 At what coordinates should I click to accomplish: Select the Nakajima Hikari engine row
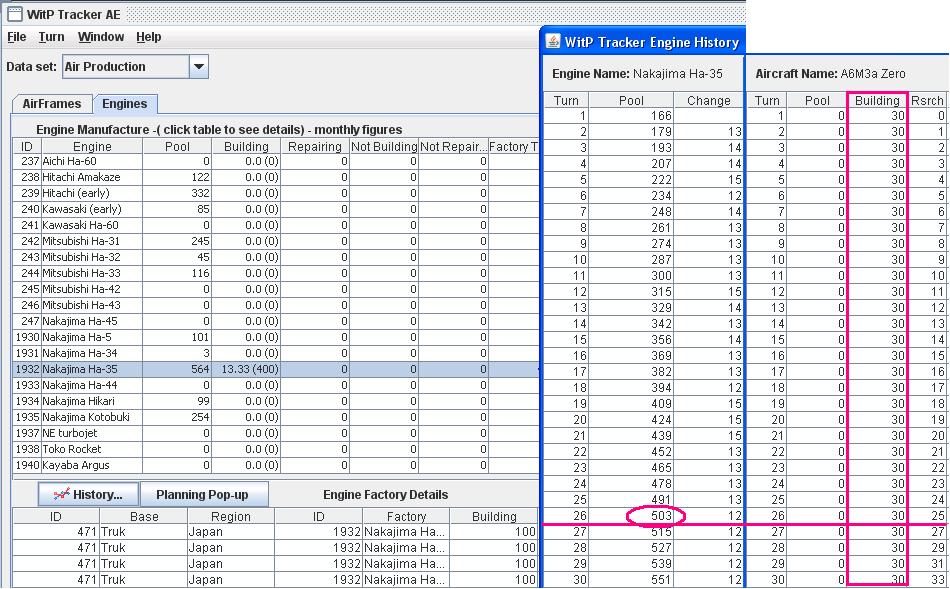tap(276, 401)
